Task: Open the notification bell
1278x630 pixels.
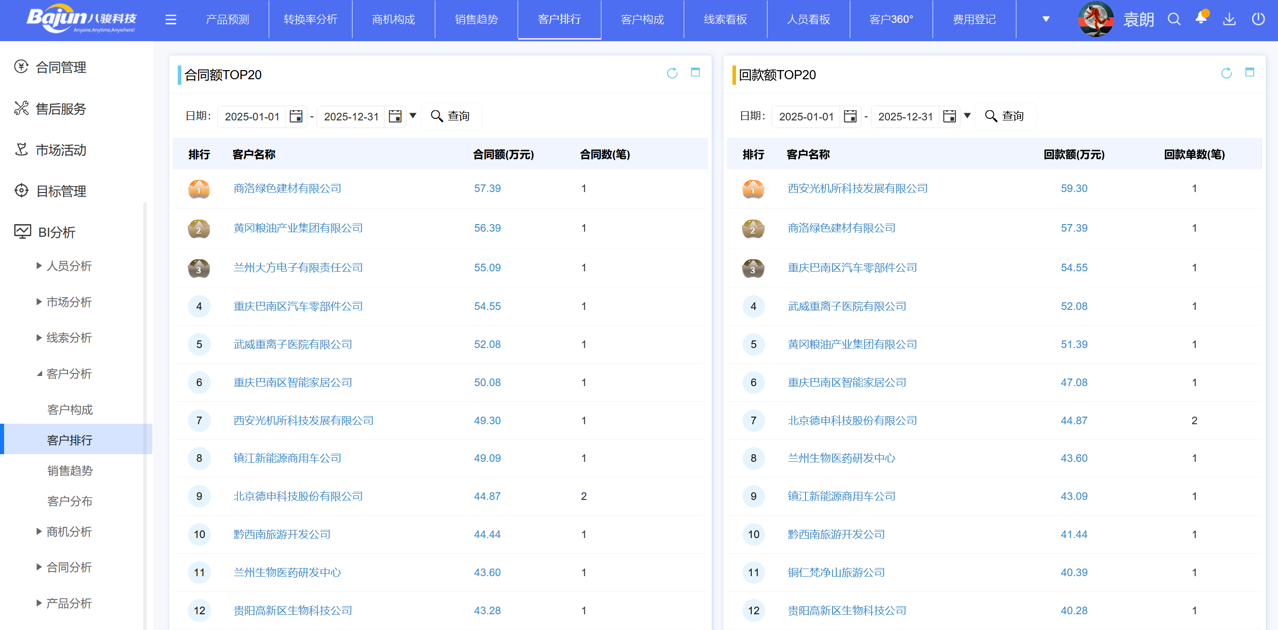Action: point(1201,19)
